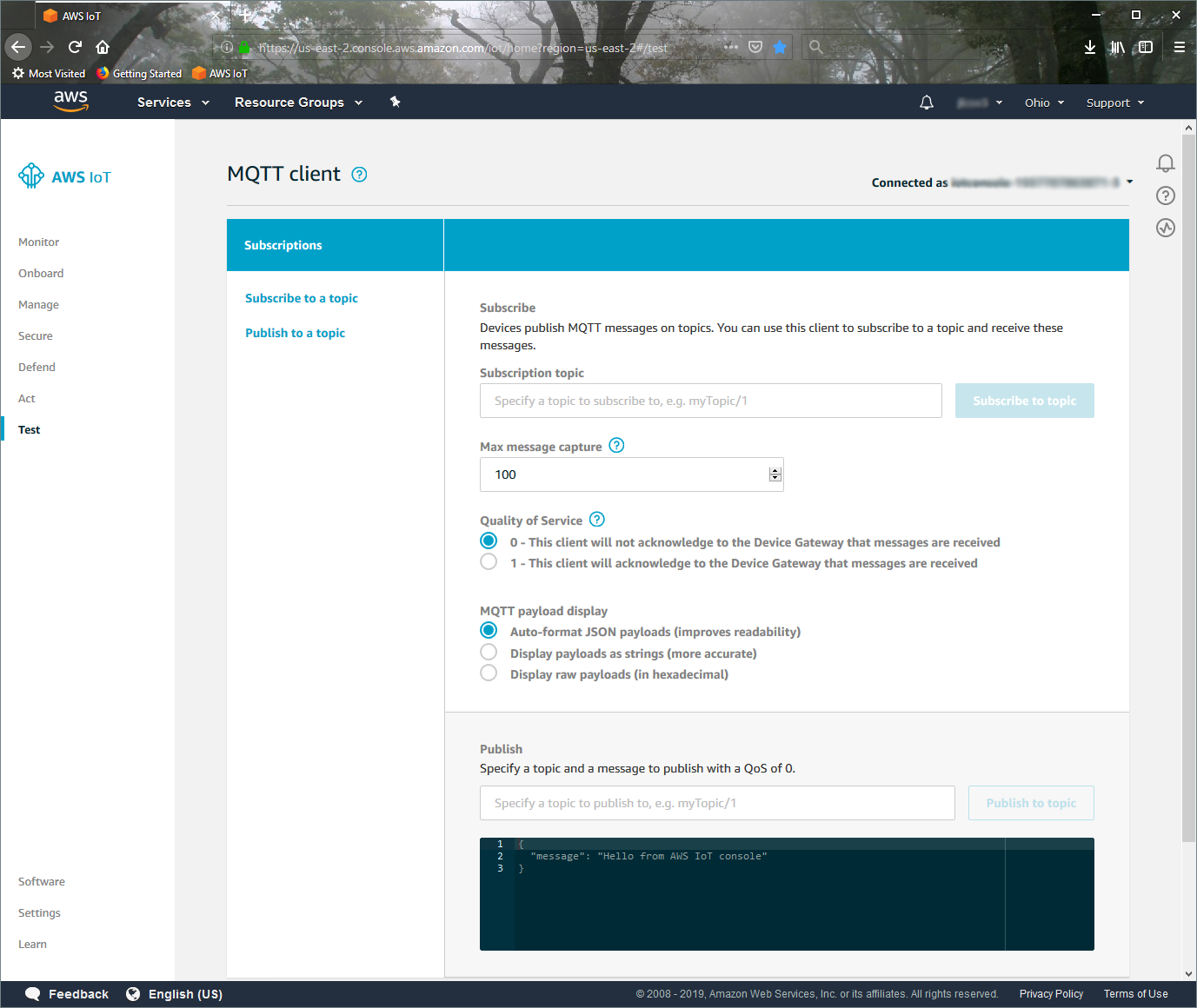The image size is (1197, 1008).
Task: Select the AWS IoT browser tab
Action: tap(132, 16)
